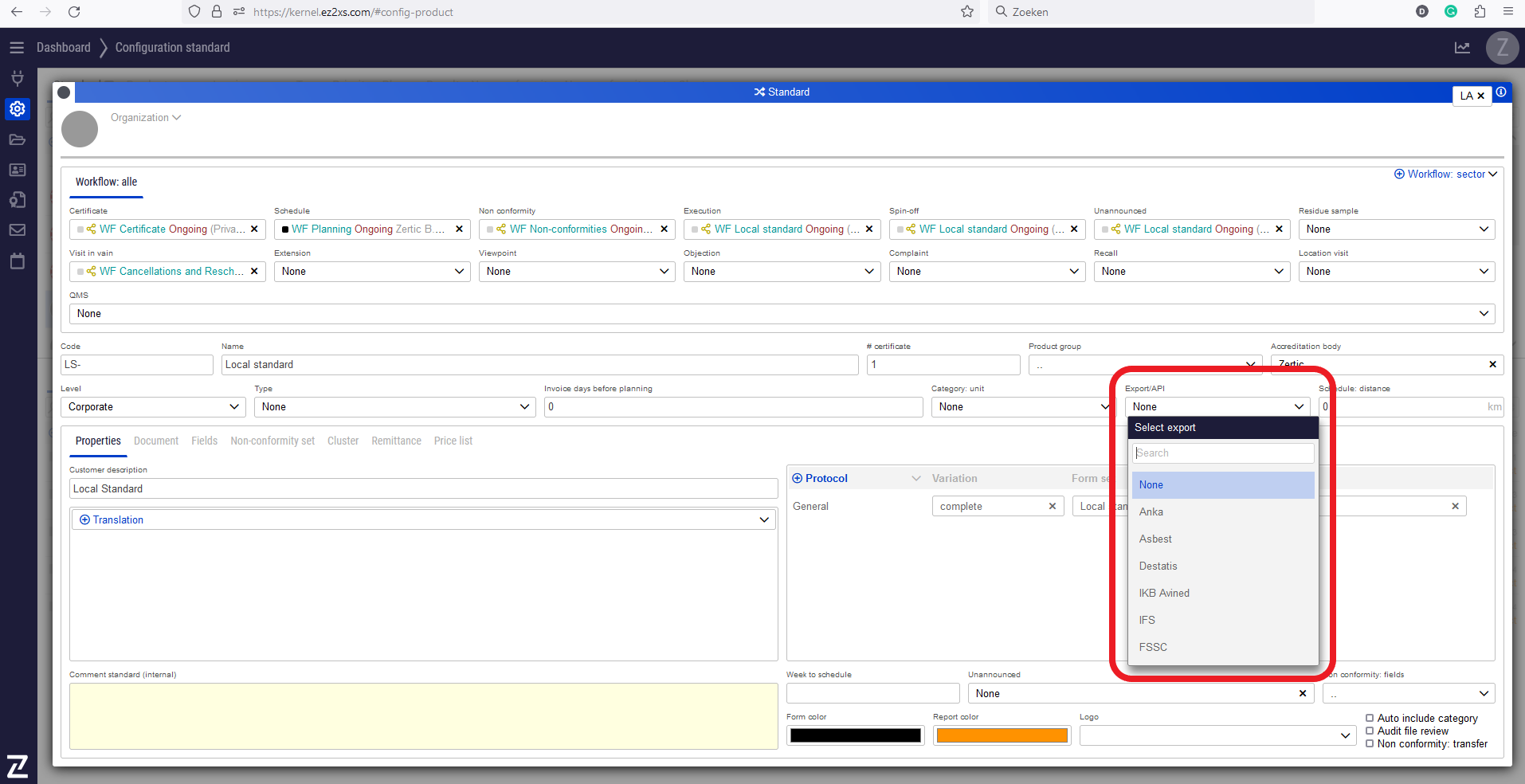This screenshot has width=1525, height=784.
Task: Expand the Level Corporate dropdown
Action: coord(153,407)
